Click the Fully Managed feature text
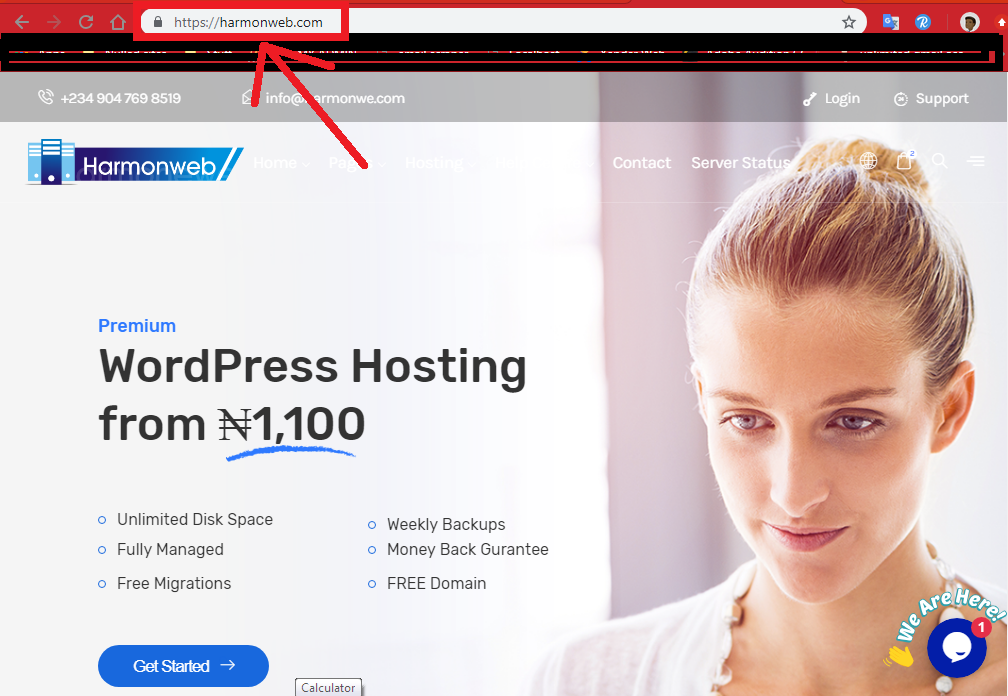Viewport: 1008px width, 696px height. click(170, 549)
